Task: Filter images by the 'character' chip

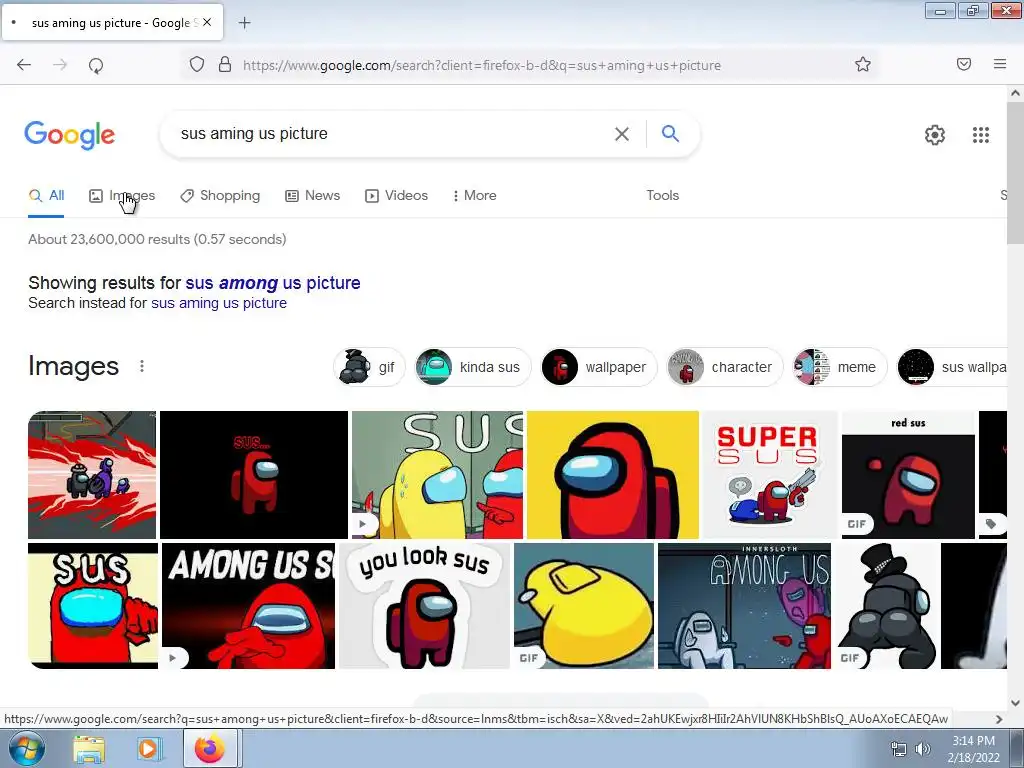Action: pyautogui.click(x=724, y=367)
